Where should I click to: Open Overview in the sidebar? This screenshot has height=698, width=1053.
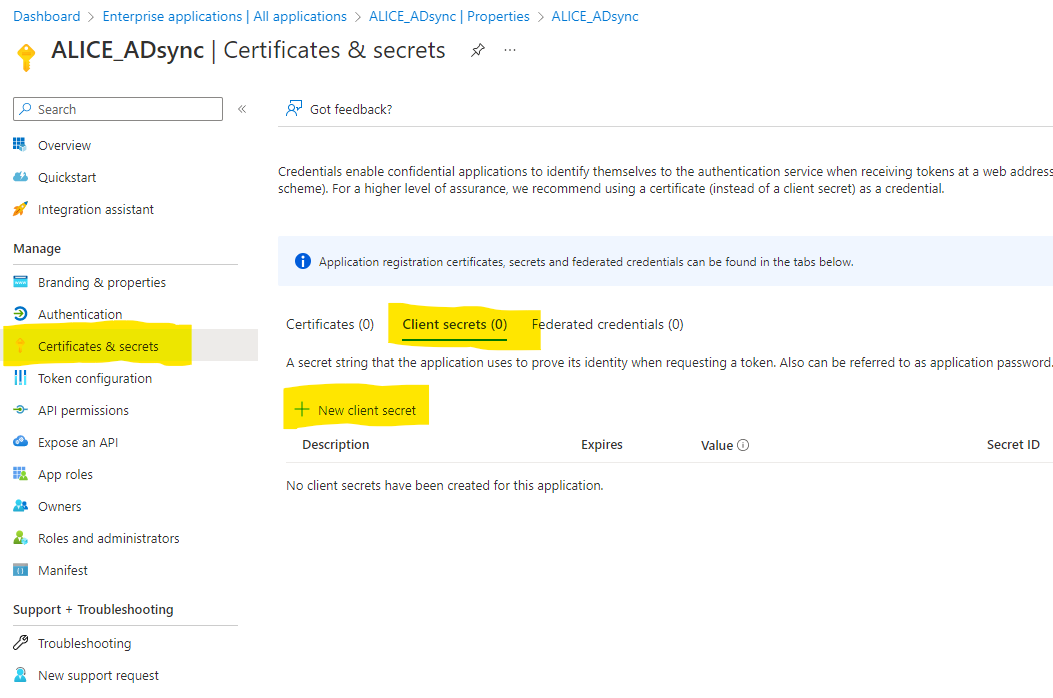coord(64,145)
